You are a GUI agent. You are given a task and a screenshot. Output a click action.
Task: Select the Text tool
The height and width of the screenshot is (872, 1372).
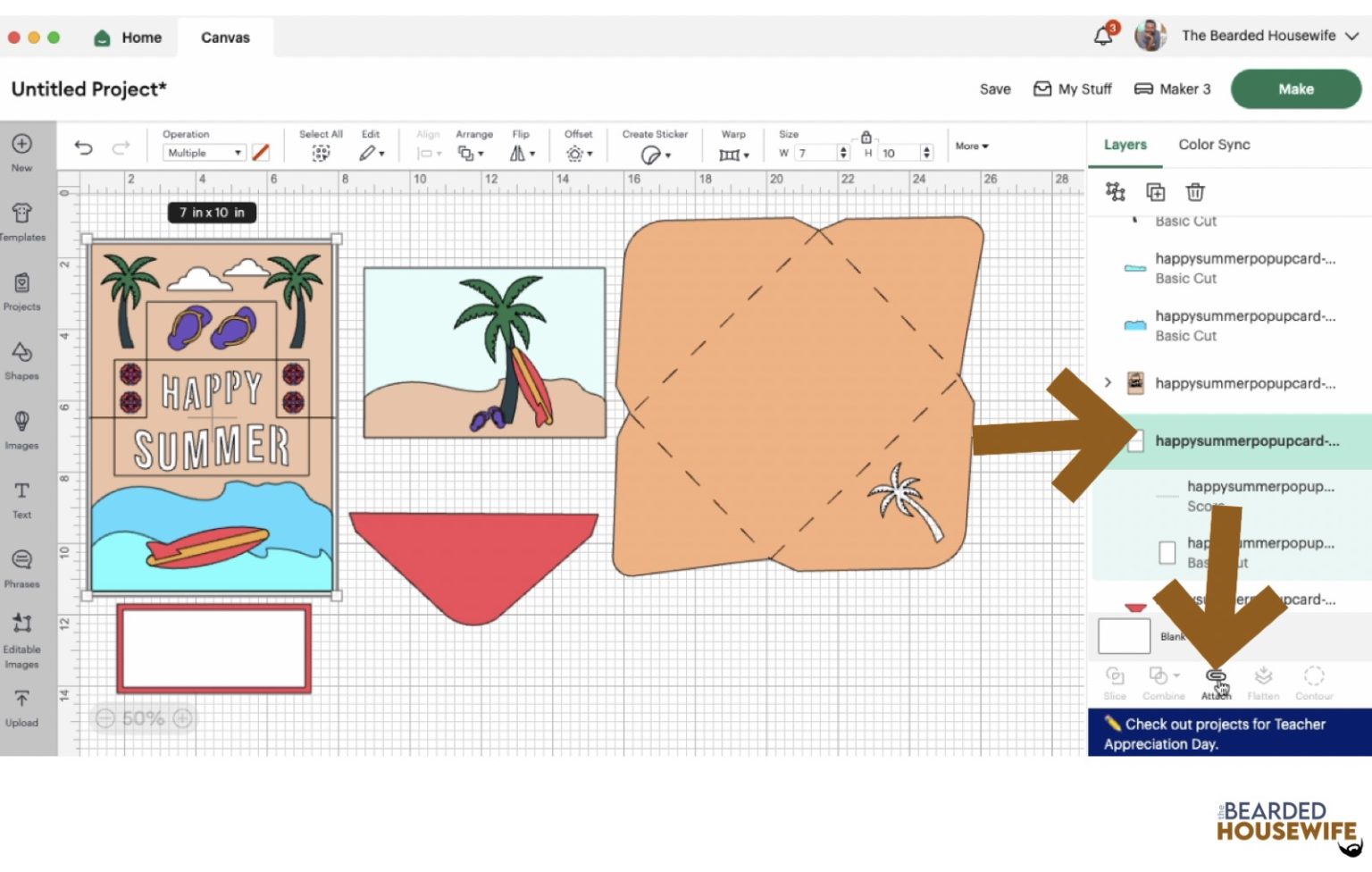click(21, 498)
